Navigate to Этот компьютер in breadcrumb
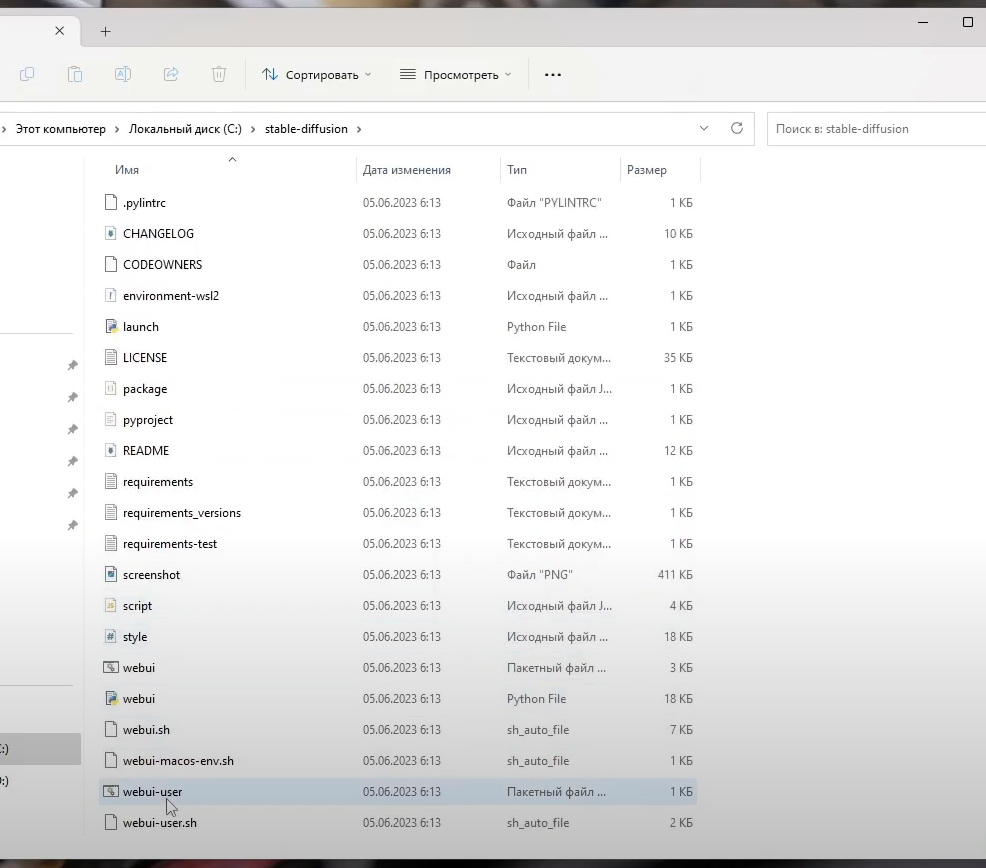Image resolution: width=986 pixels, height=868 pixels. click(60, 129)
